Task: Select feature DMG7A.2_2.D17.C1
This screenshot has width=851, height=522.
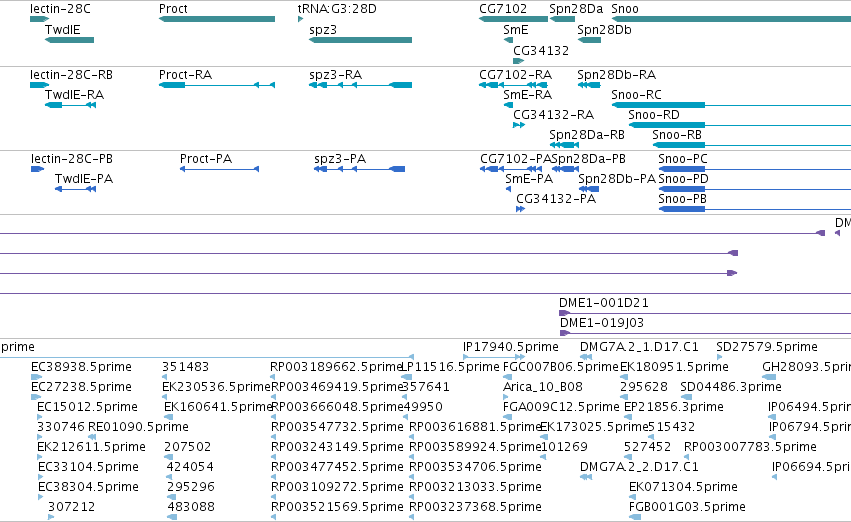Action: [x=639, y=467]
